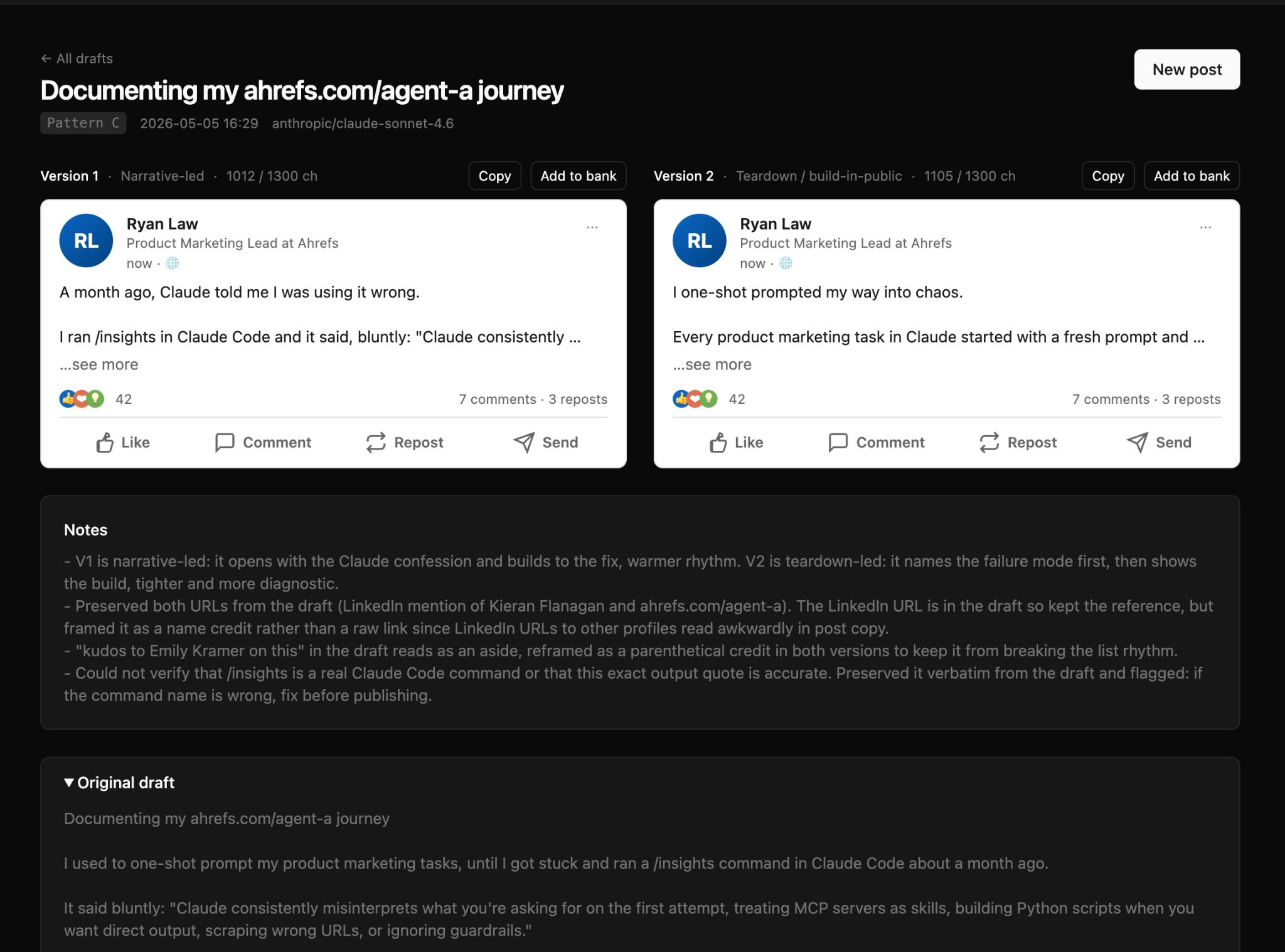Click the globe visibility icon in Version 1 card
Image resolution: width=1285 pixels, height=952 pixels.
click(x=172, y=263)
